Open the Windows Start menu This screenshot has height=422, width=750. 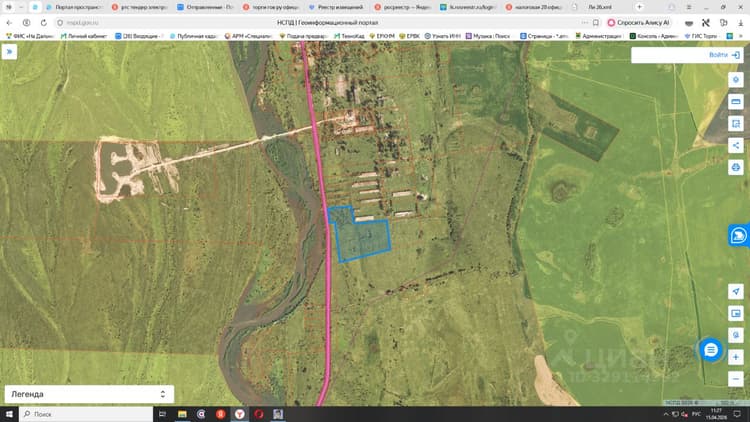pos(9,414)
